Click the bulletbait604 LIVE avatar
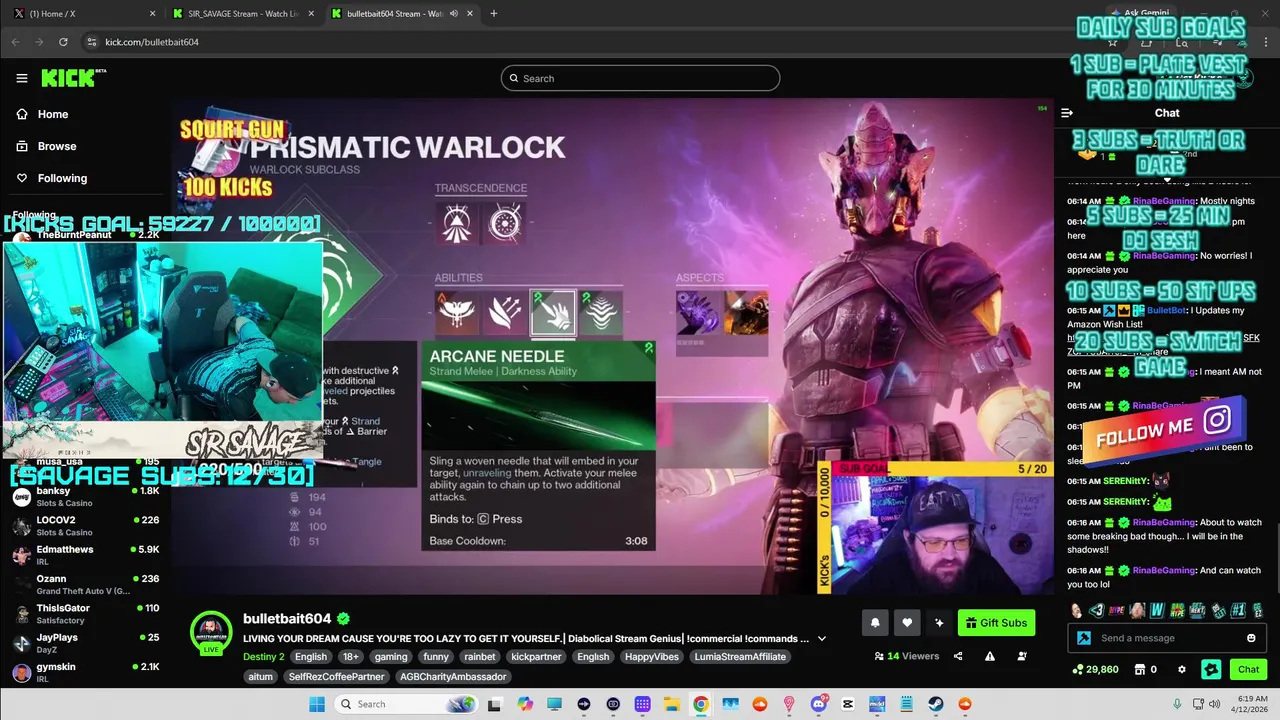Viewport: 1280px width, 720px height. pos(211,633)
